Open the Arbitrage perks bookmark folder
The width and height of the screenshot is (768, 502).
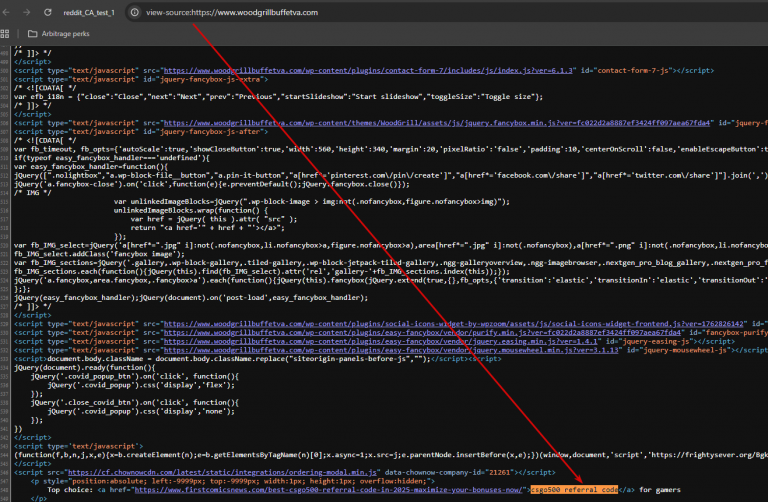pos(59,34)
